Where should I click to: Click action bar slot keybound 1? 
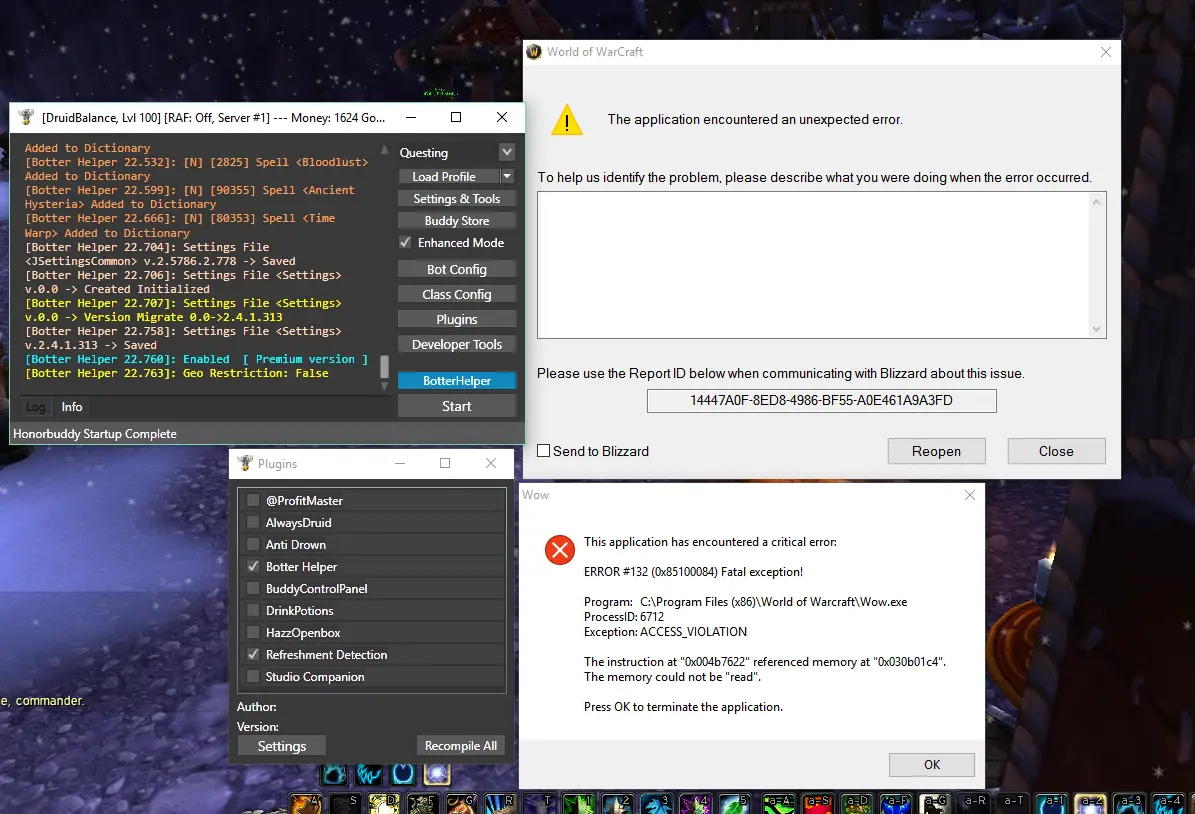point(579,804)
